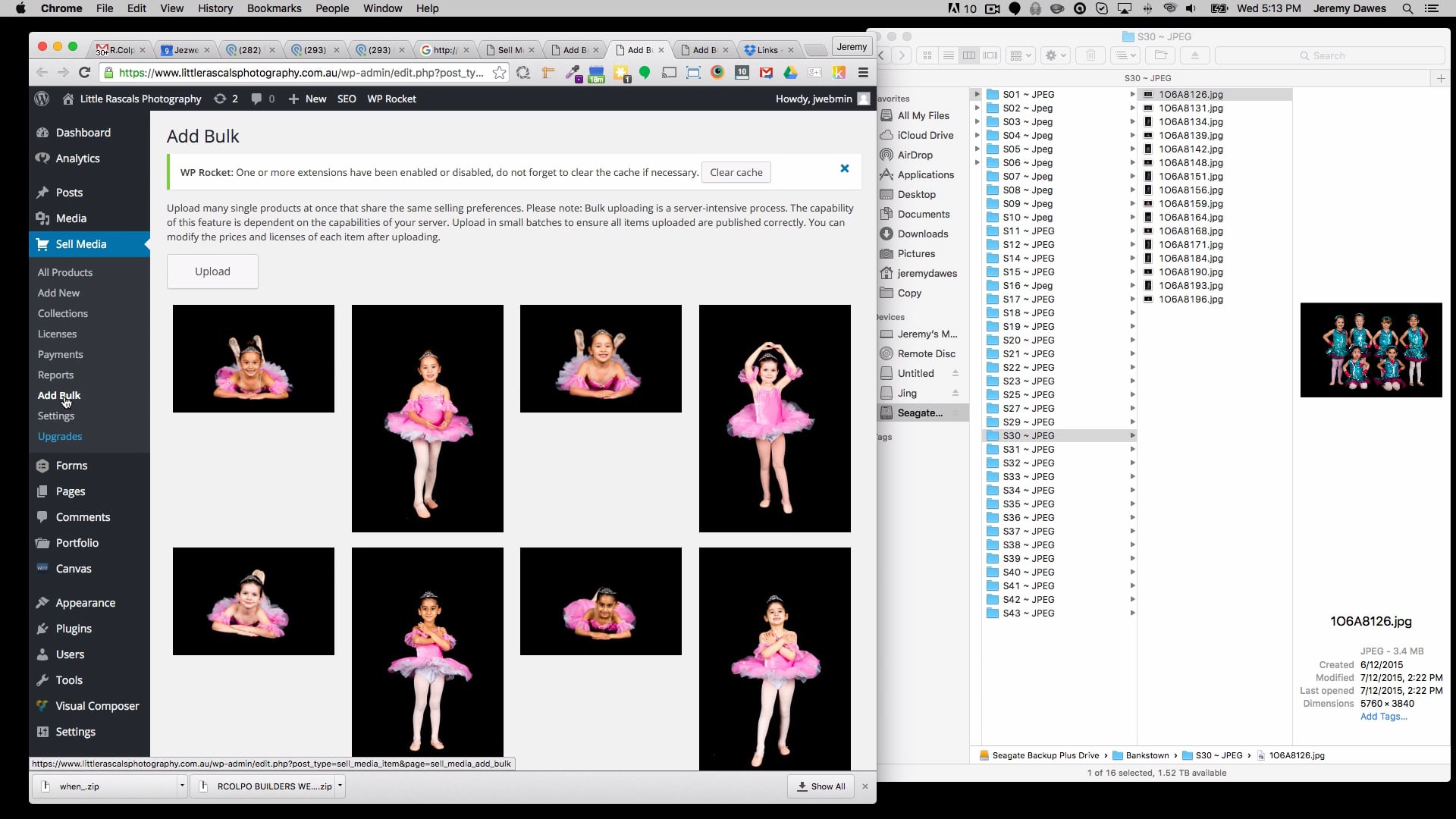Image resolution: width=1456 pixels, height=819 pixels.
Task: Open the Gmail checker extension
Action: coord(767,73)
